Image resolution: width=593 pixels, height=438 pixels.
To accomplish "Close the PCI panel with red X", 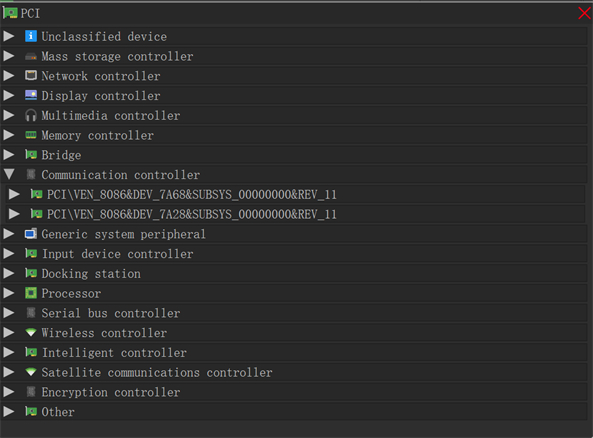I will click(584, 13).
